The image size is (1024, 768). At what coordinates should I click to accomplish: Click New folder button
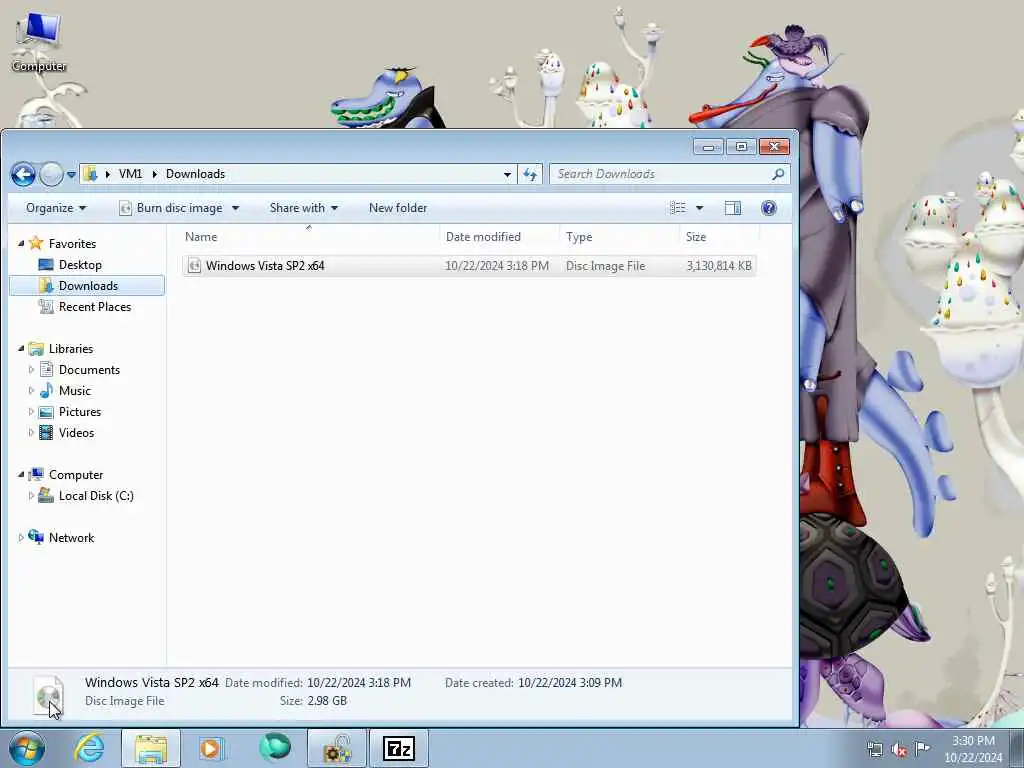(x=398, y=208)
